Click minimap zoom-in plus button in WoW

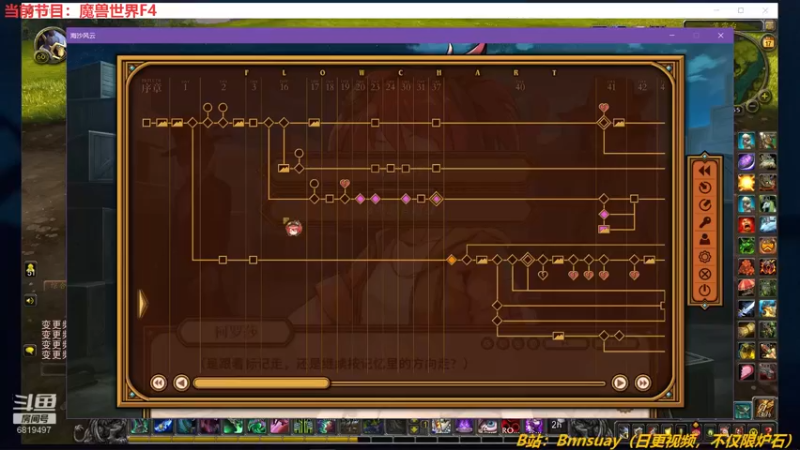point(765,96)
